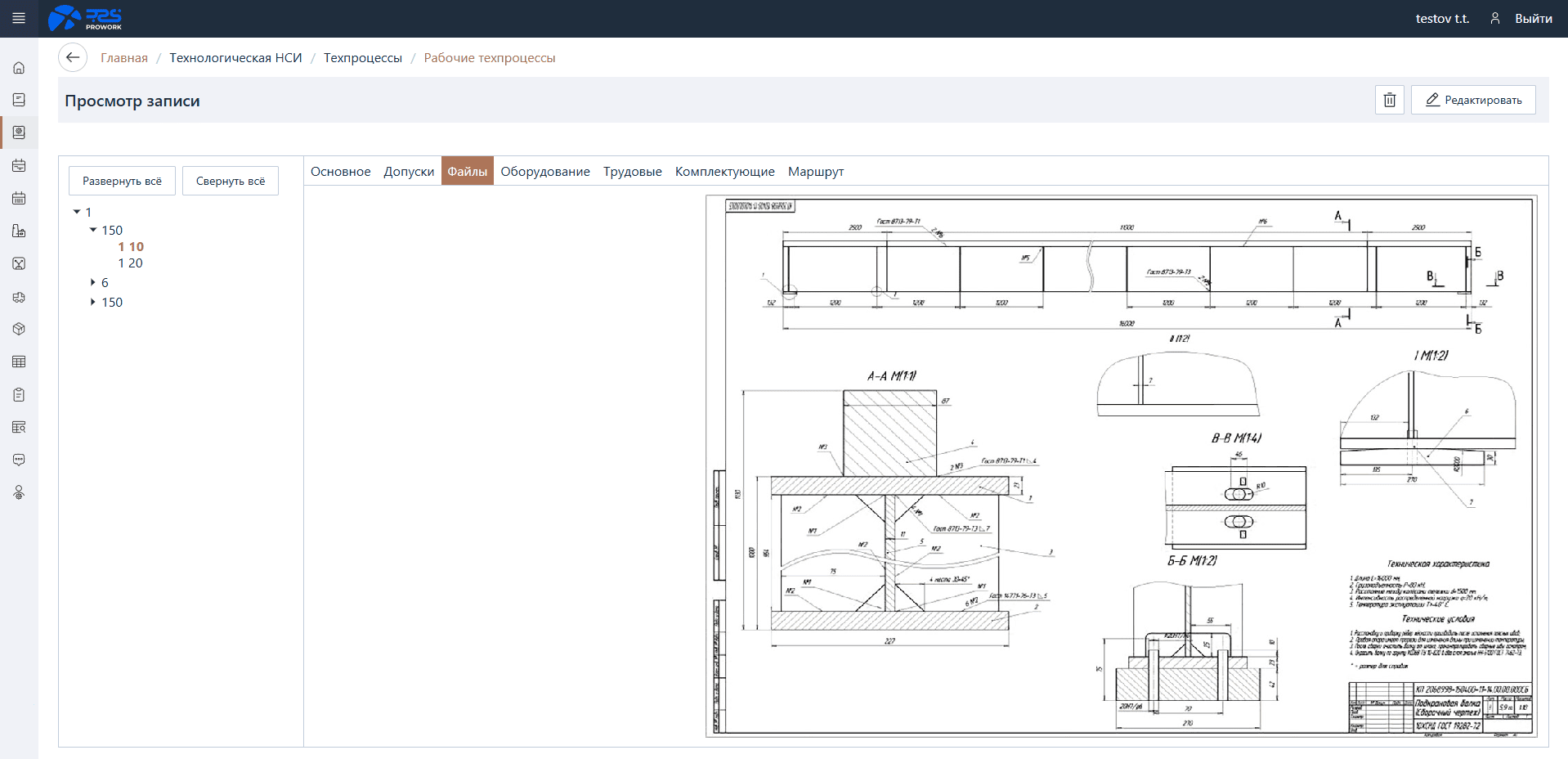Expand the last 150 tree node
This screenshot has width=1568, height=759.
pos(93,302)
